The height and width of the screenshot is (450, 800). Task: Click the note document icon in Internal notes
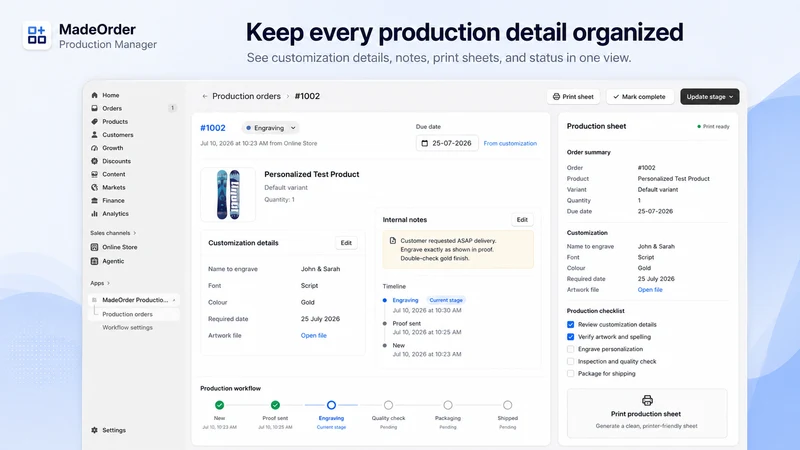[392, 240]
